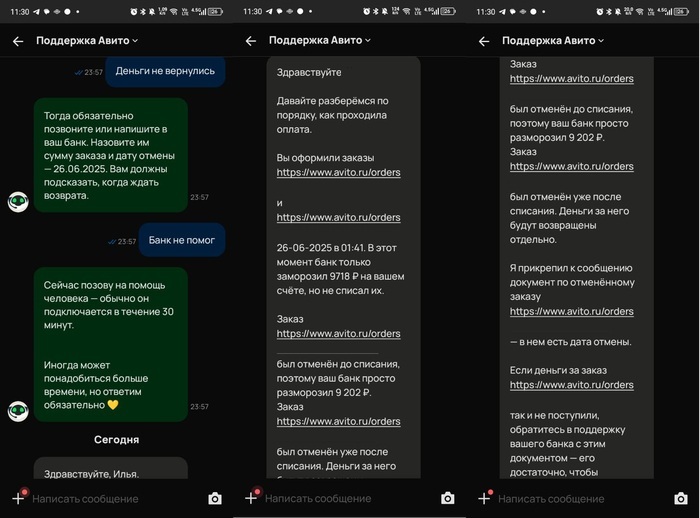Tap bot avatar beside 'Сейчас позову на помощь' message
The image size is (700, 518).
pos(18,411)
